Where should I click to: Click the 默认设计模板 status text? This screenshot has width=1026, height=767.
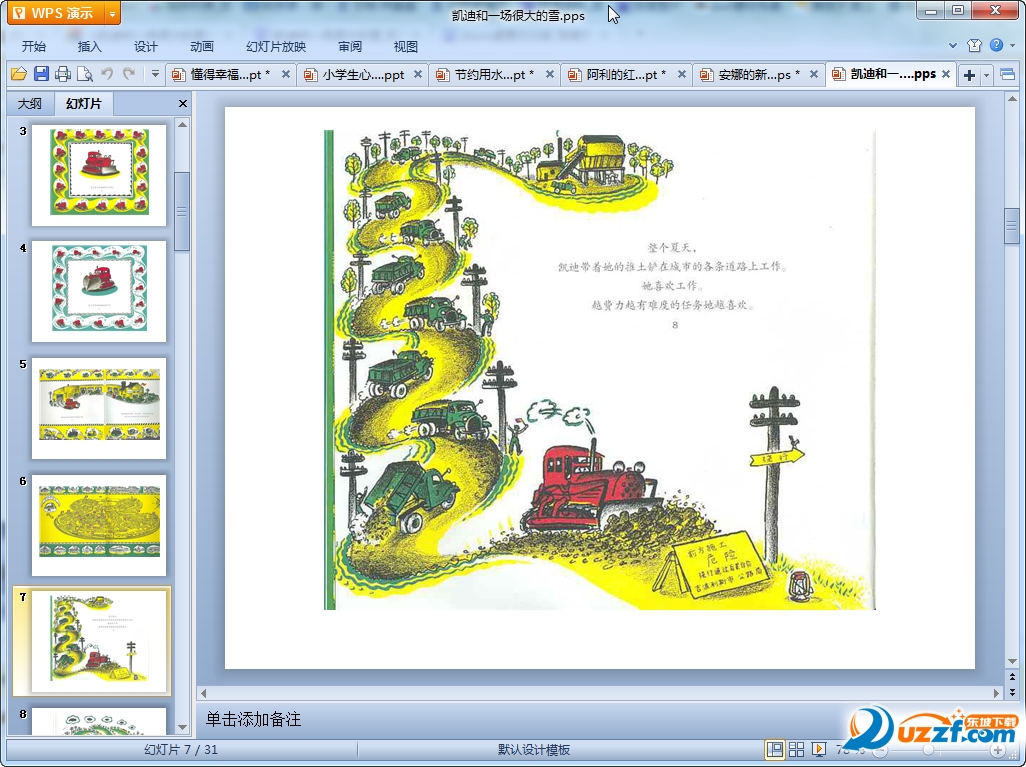[x=534, y=750]
